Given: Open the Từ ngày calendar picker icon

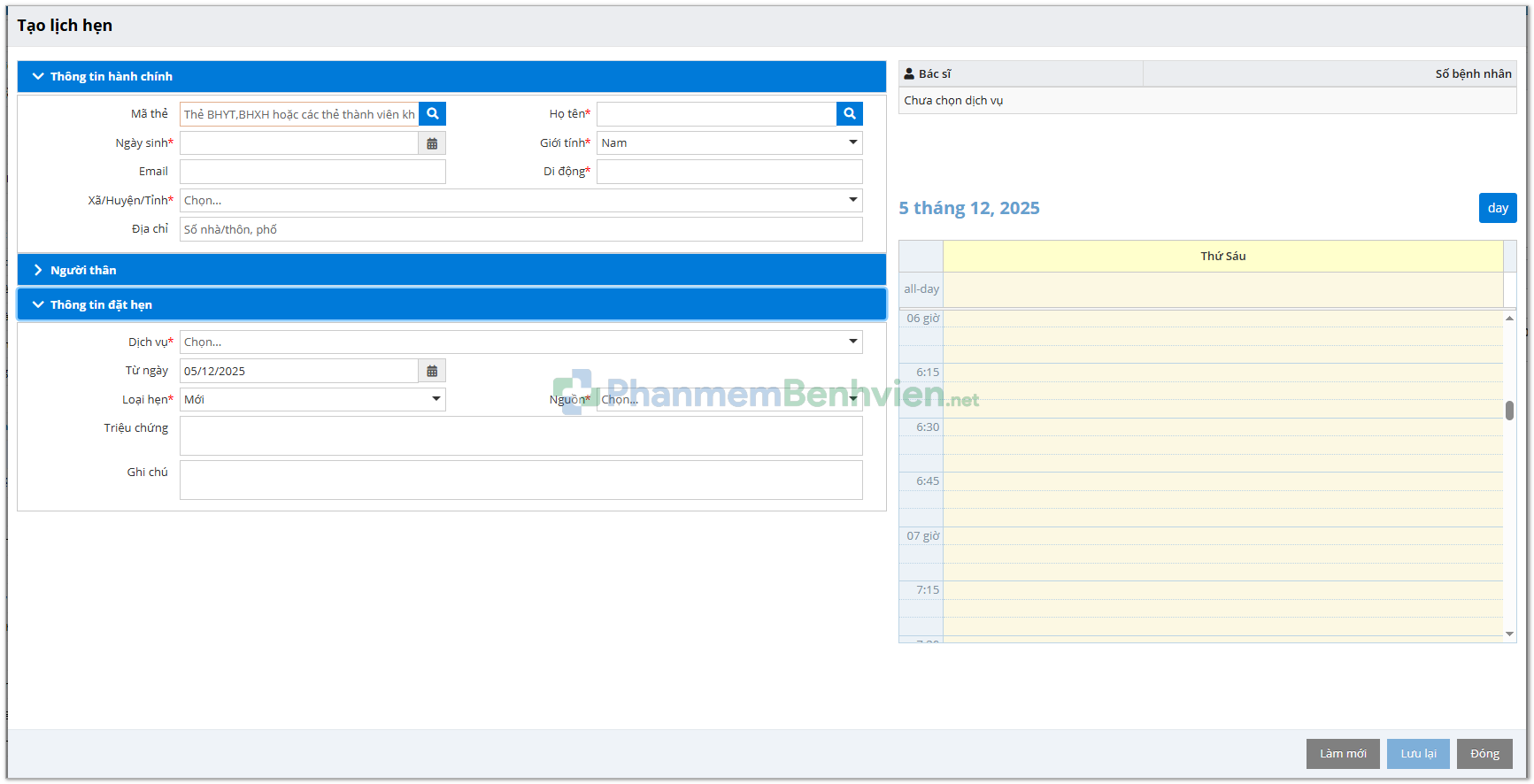Looking at the screenshot, I should pos(432,372).
